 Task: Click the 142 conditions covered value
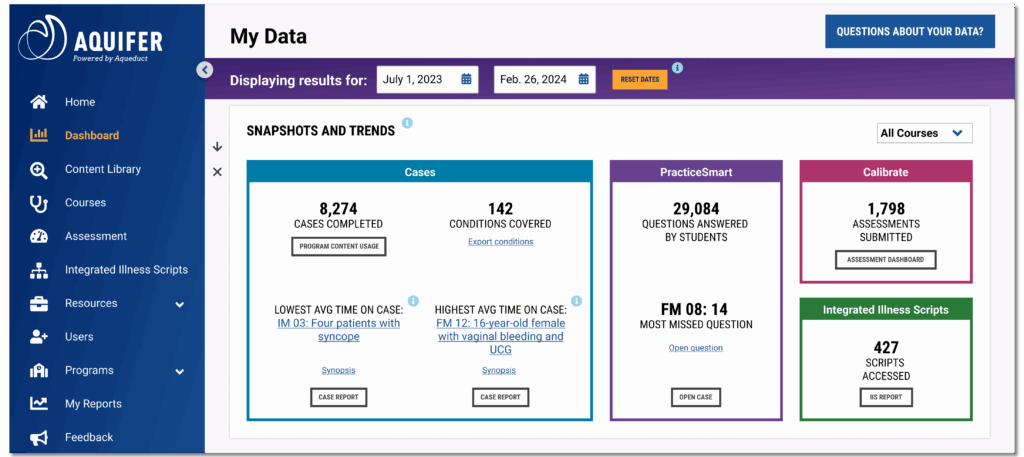(x=500, y=209)
